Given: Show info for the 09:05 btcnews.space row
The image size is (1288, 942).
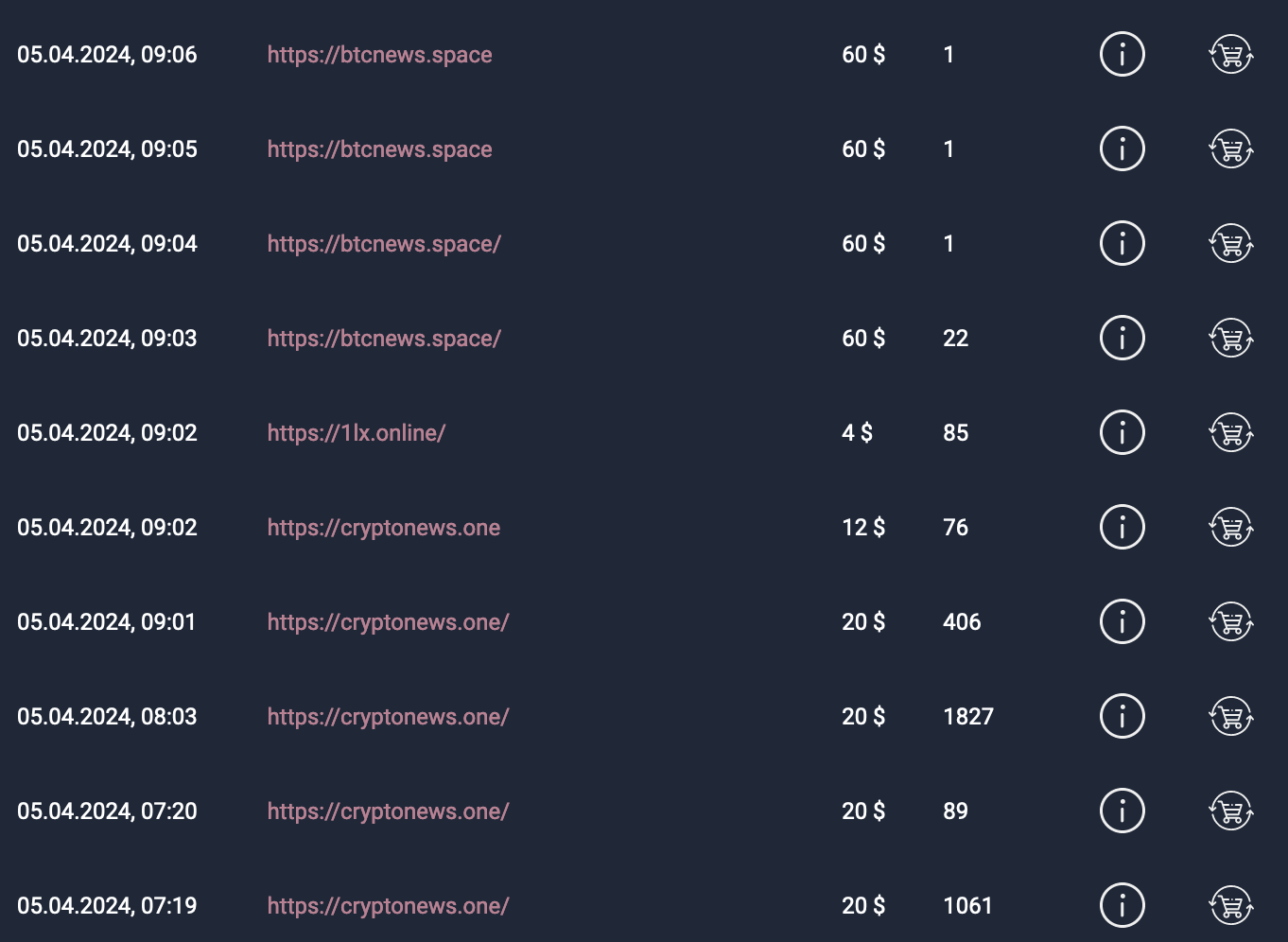Looking at the screenshot, I should [x=1123, y=148].
